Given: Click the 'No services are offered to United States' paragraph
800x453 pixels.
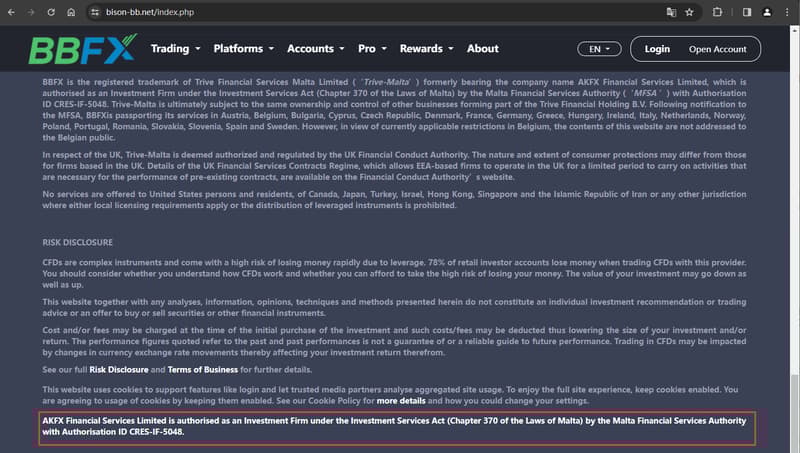Looking at the screenshot, I should [394, 199].
